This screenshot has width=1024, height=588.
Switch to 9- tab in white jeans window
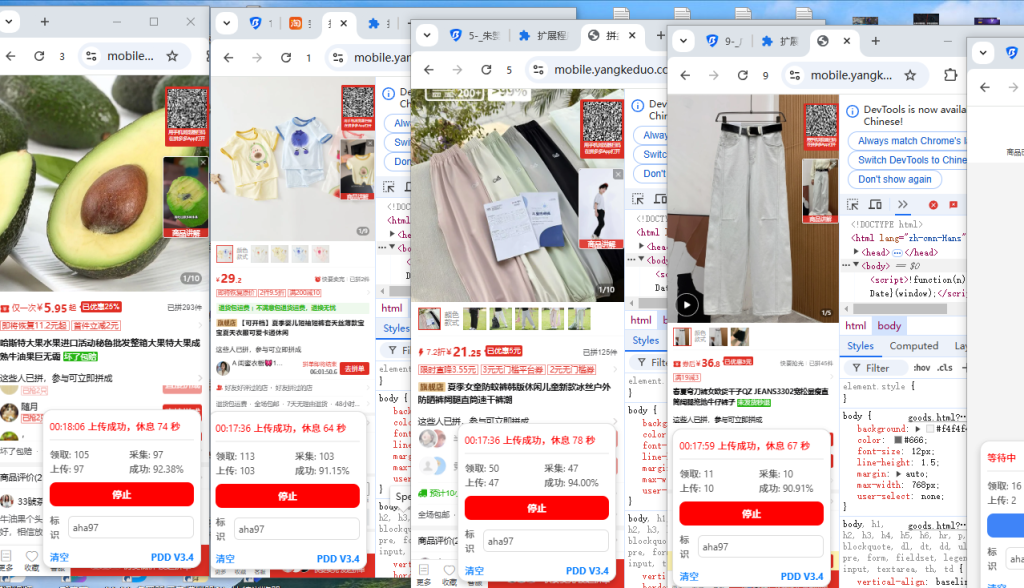pyautogui.click(x=725, y=41)
